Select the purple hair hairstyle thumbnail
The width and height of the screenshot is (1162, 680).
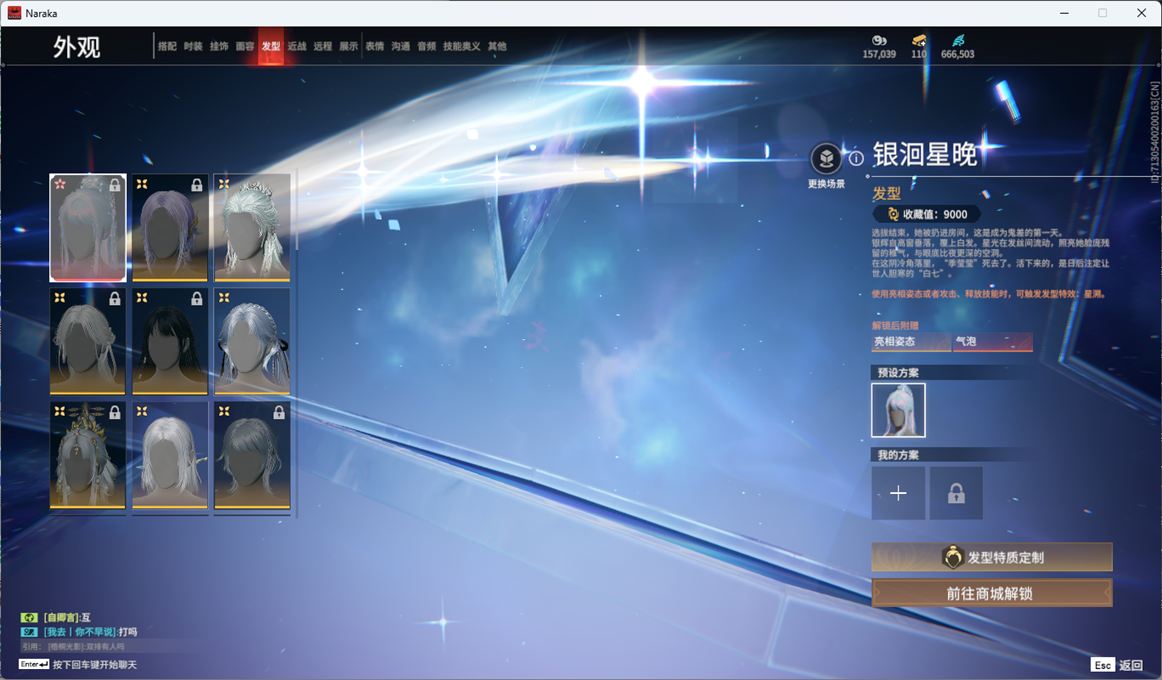click(170, 228)
